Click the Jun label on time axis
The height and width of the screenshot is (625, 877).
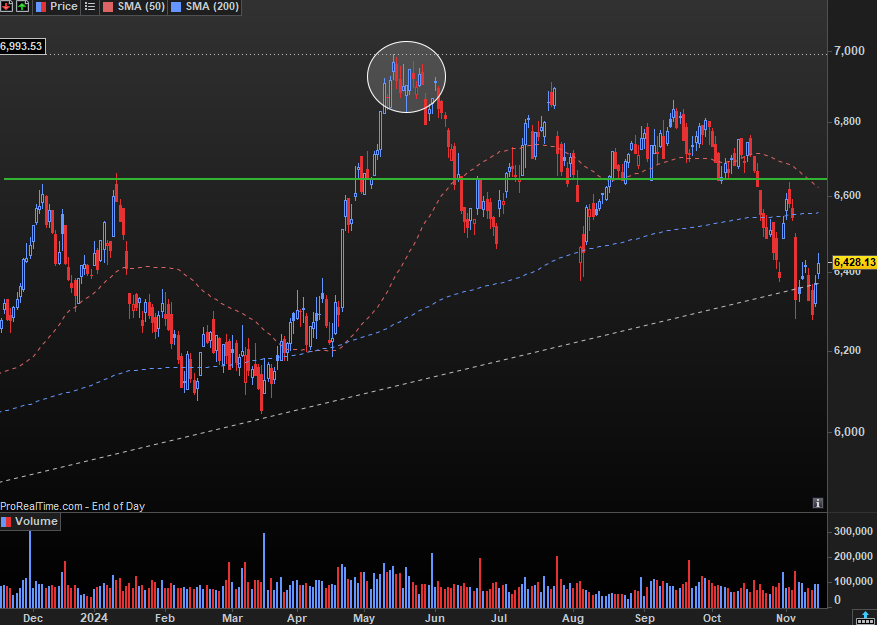434,618
